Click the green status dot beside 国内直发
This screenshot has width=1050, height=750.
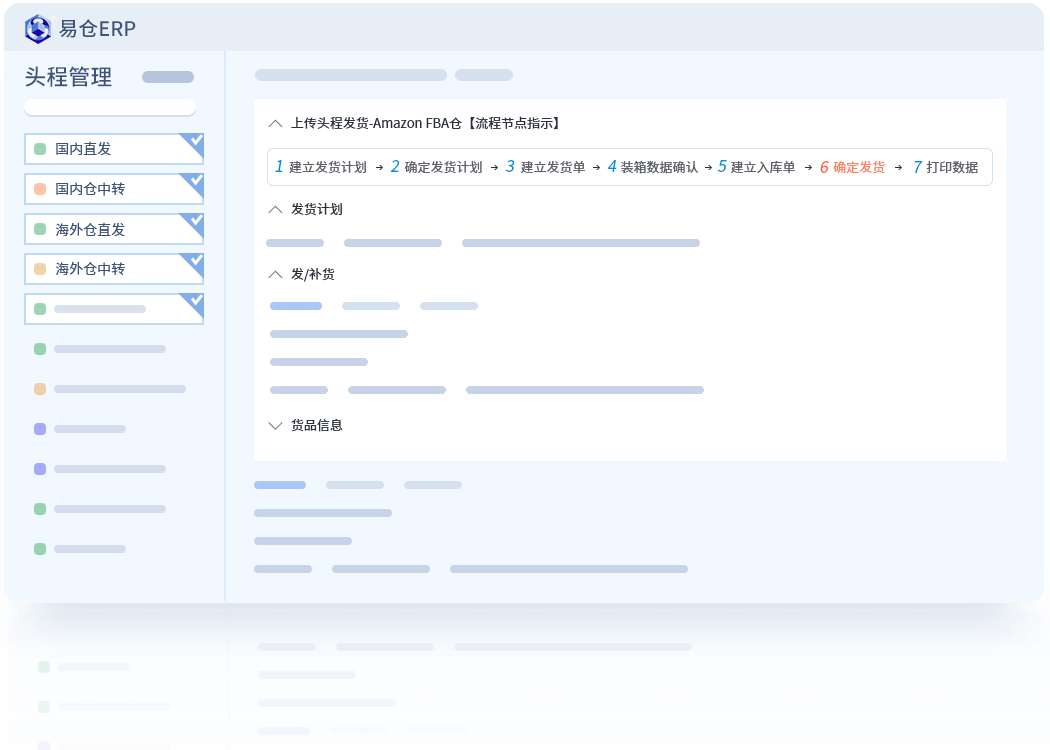point(40,149)
